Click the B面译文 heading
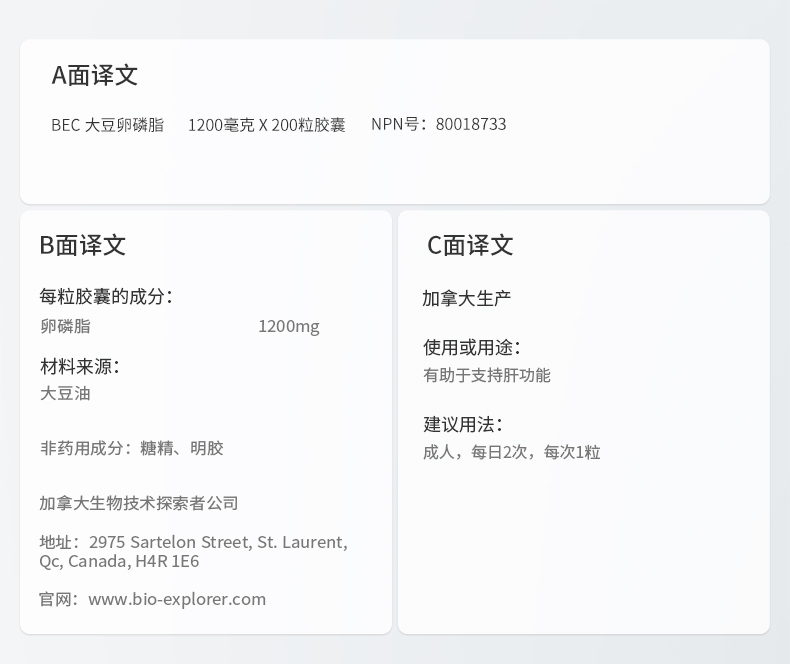The height and width of the screenshot is (664, 790). point(83,245)
